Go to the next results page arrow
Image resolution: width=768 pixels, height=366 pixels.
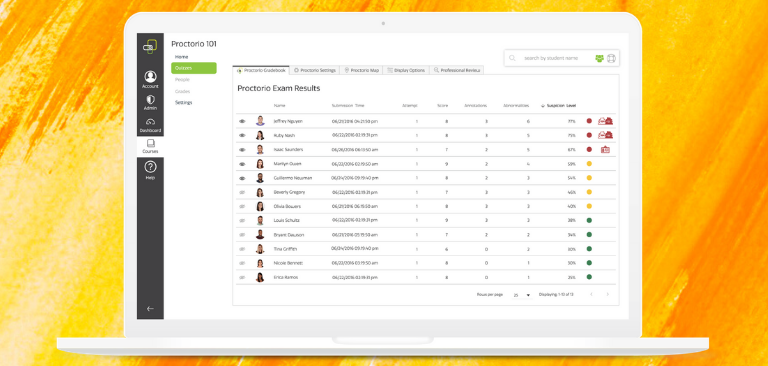pos(608,294)
